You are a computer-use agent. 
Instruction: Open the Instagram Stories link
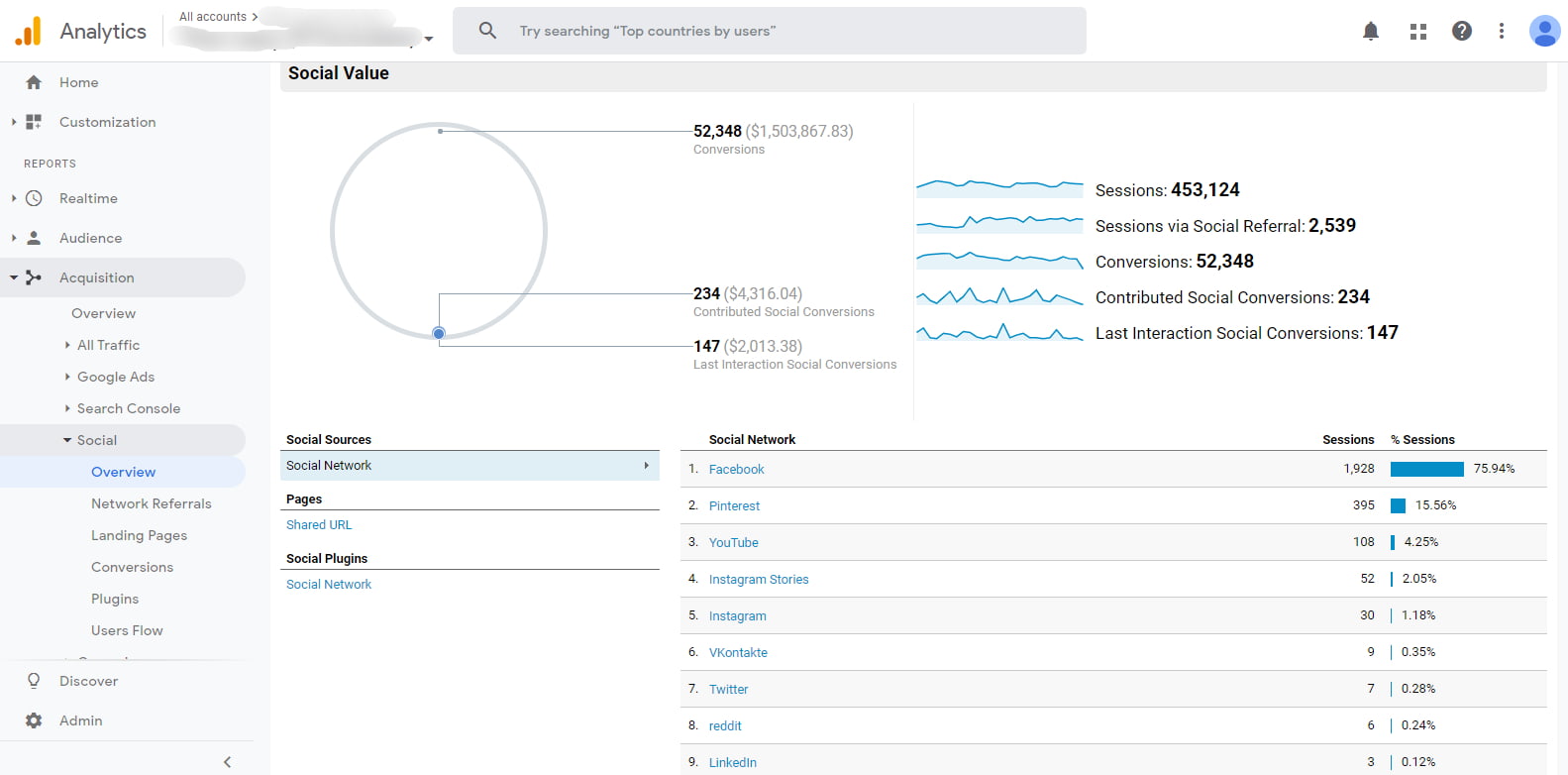pyautogui.click(x=759, y=580)
